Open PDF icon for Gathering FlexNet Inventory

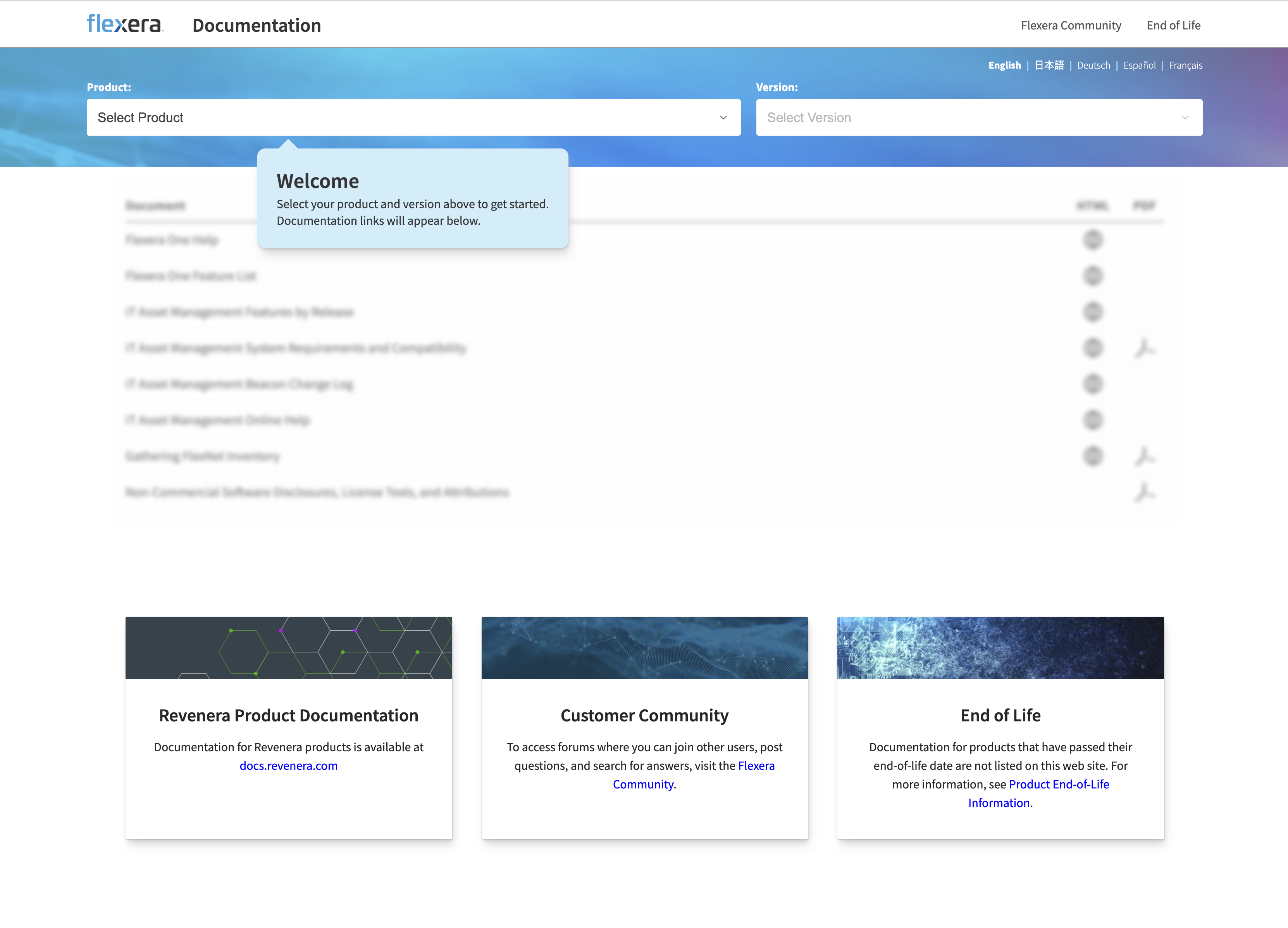pos(1144,456)
